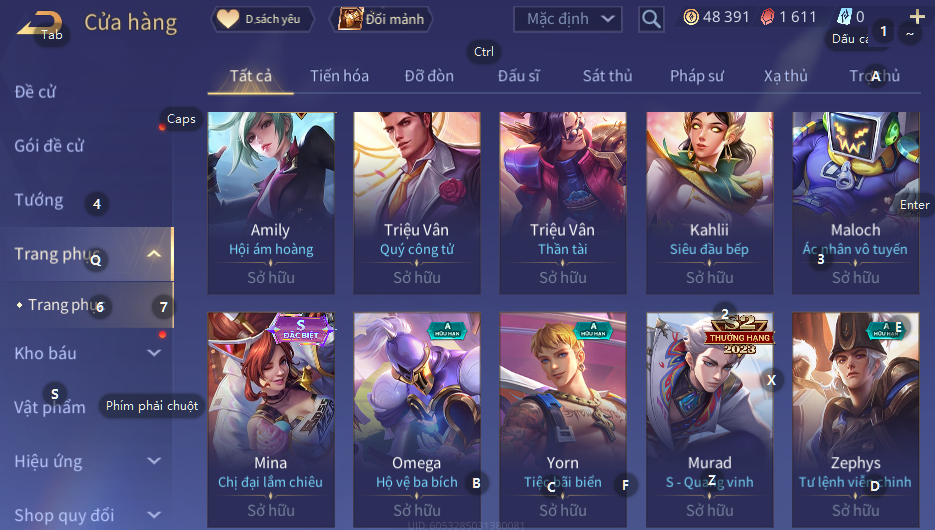This screenshot has height=530, width=935.
Task: Expand the Kho báu sidebar section
Action: pos(154,353)
